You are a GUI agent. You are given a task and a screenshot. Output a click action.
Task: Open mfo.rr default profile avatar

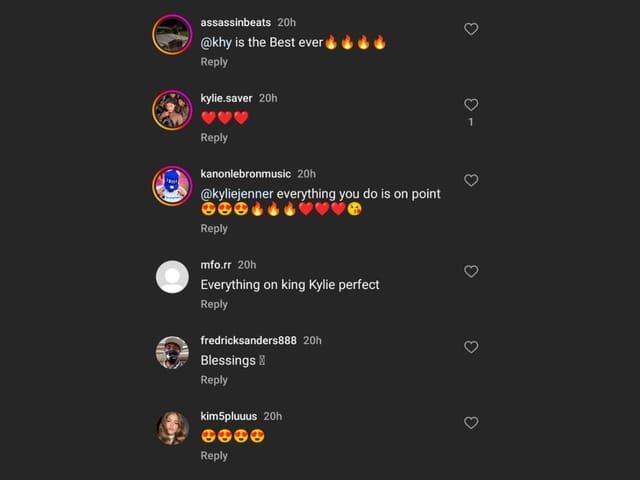tap(172, 277)
